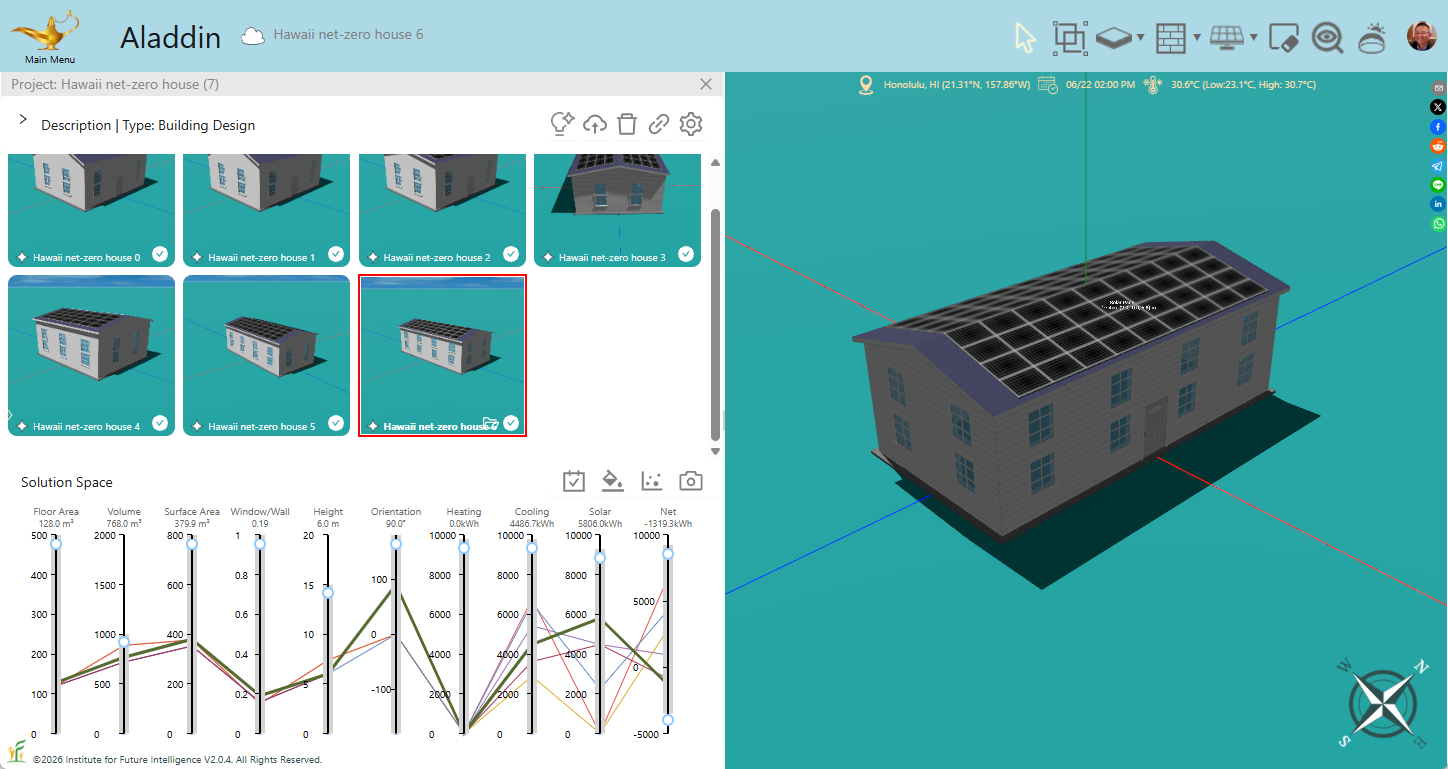Screen dimensions: 1448x769
Task: Open the Aladdin Main Menu
Action: point(49,38)
